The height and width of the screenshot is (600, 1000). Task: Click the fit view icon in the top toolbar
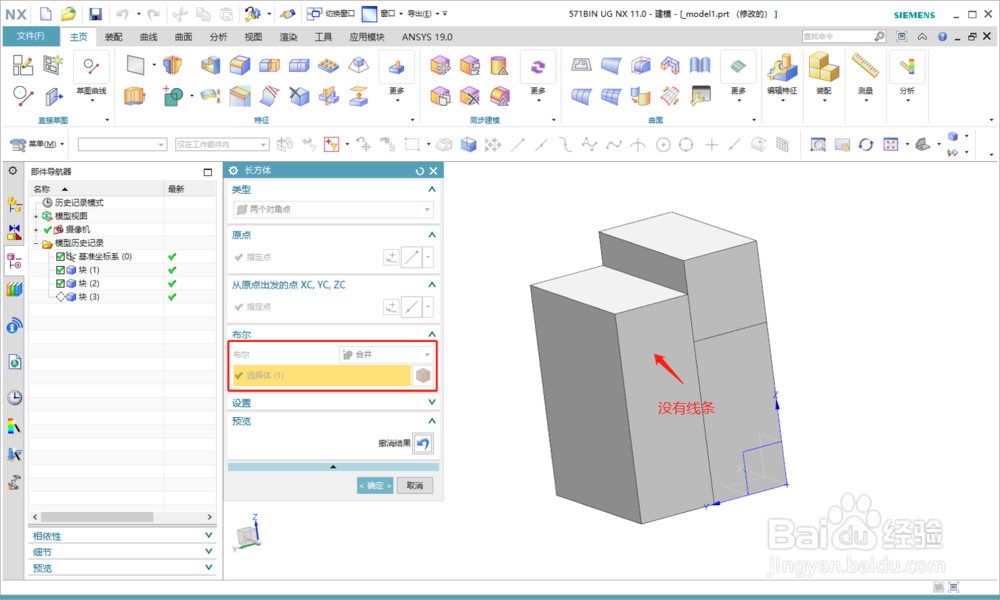click(x=891, y=145)
